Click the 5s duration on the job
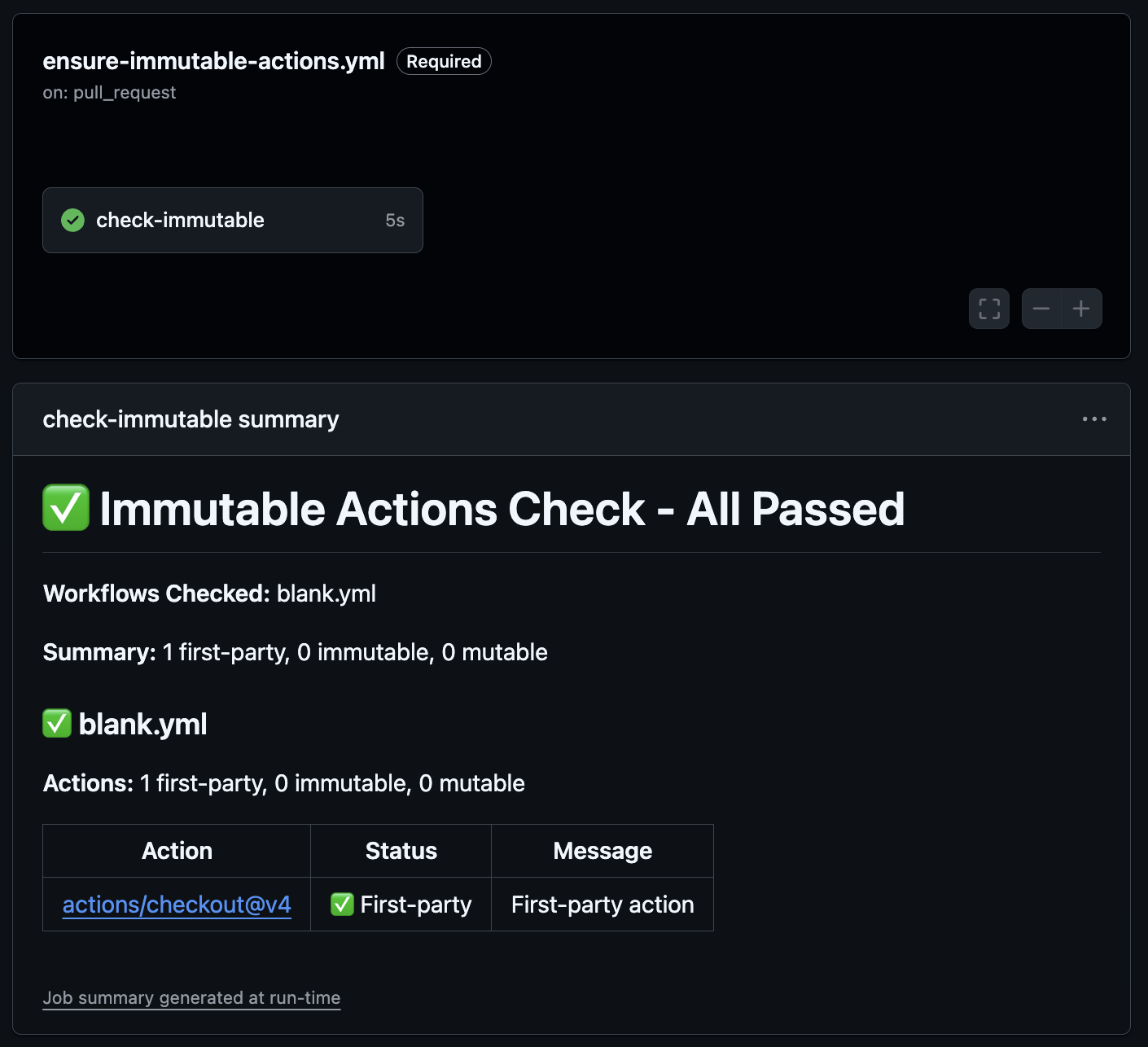Image resolution: width=1148 pixels, height=1047 pixels. click(x=395, y=221)
